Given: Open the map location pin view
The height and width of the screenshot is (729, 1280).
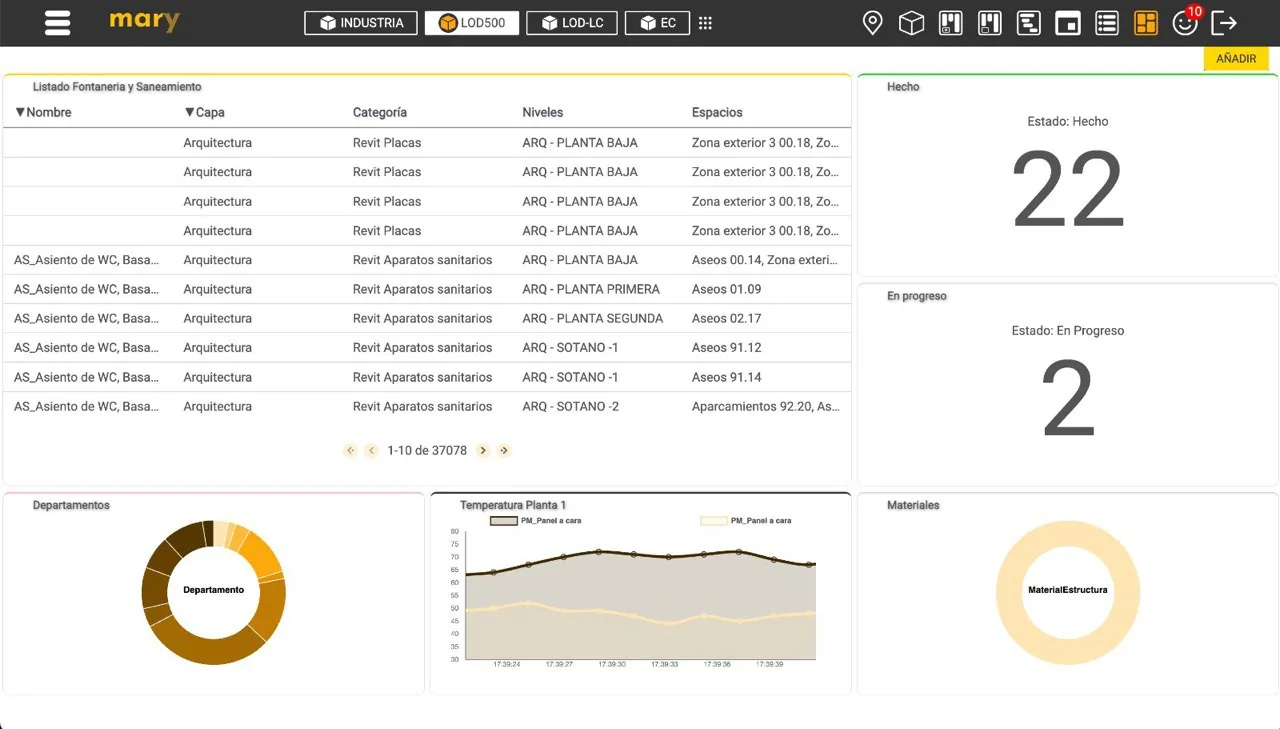Looking at the screenshot, I should tap(872, 23).
